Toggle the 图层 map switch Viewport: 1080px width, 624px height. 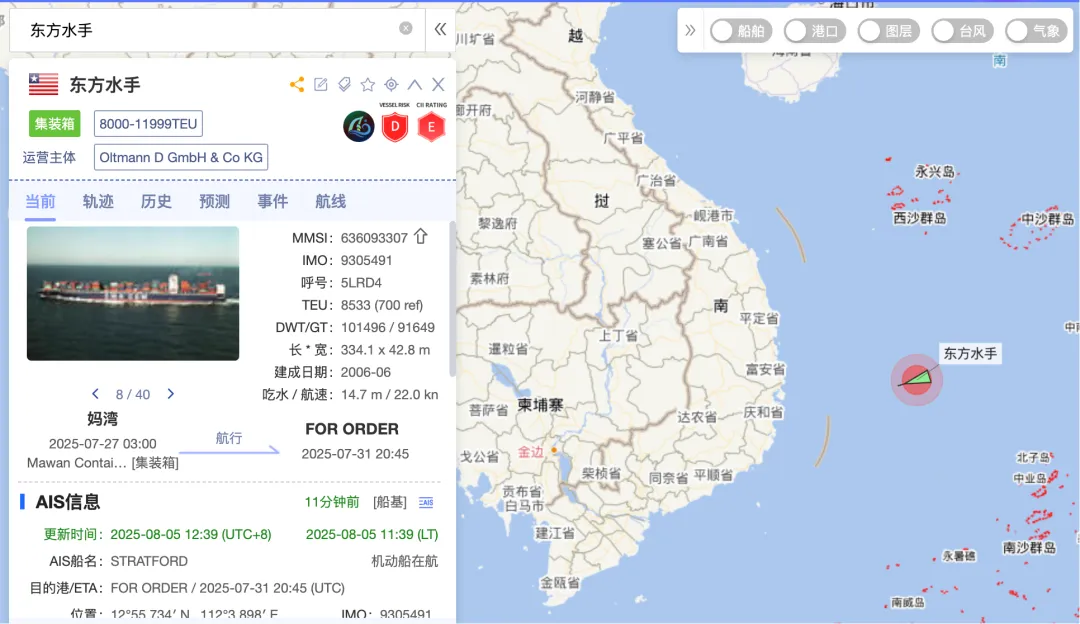pos(888,31)
